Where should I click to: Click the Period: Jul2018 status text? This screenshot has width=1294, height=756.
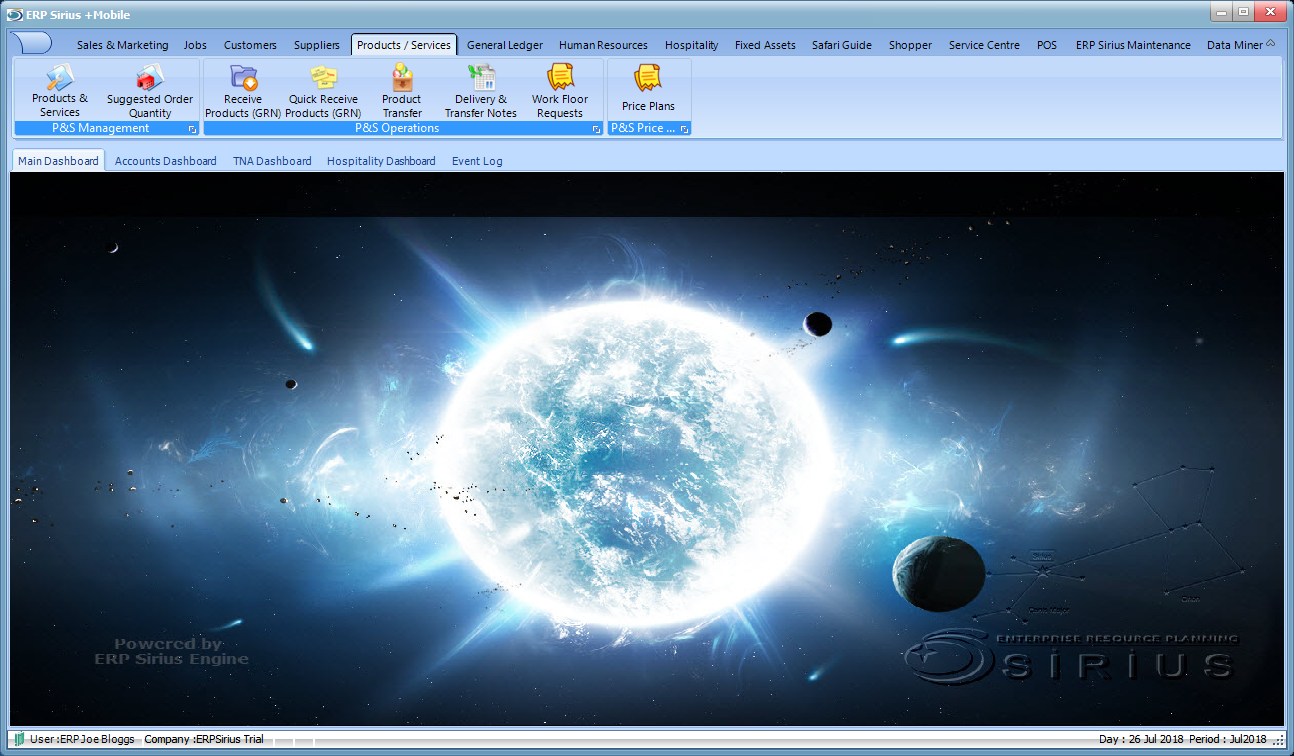click(1228, 739)
